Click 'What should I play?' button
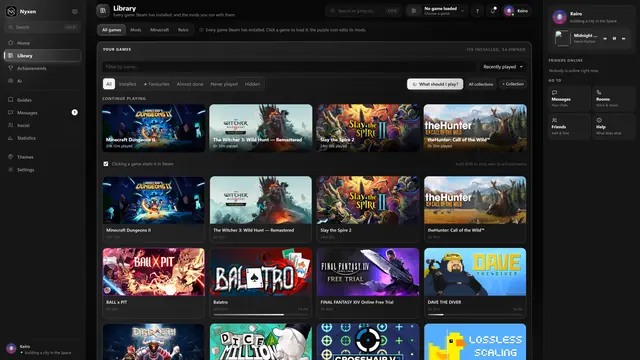640x360 pixels. point(435,84)
